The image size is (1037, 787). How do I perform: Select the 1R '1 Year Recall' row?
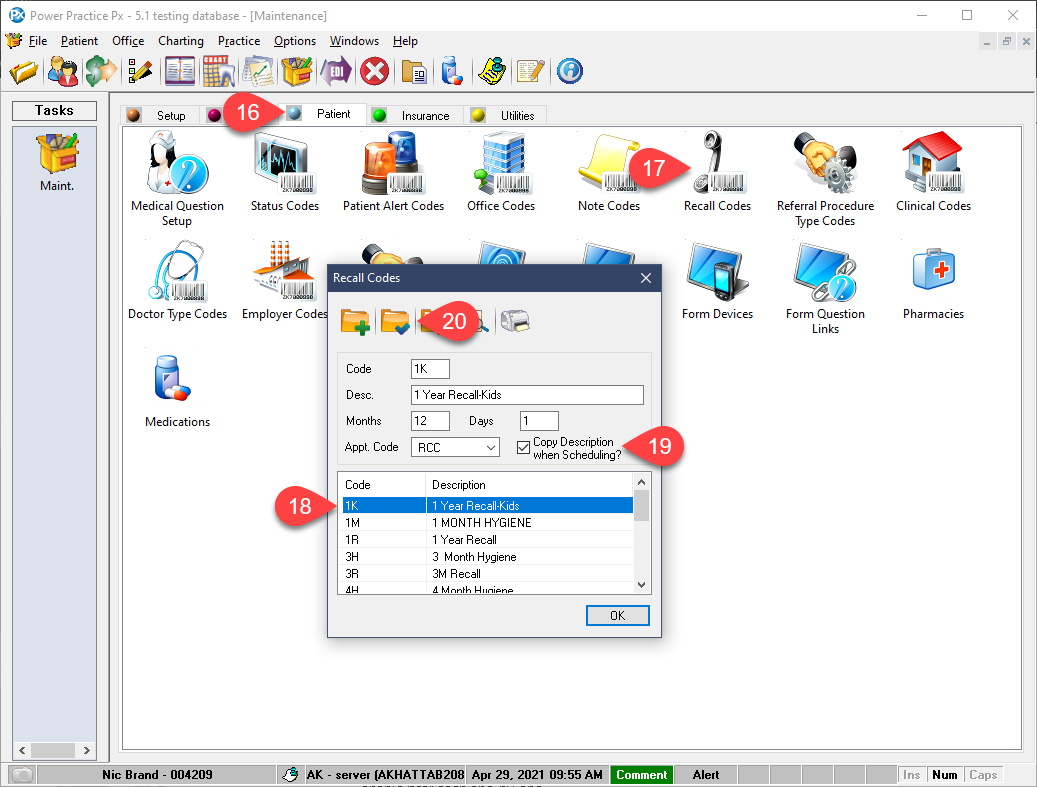pyautogui.click(x=487, y=540)
